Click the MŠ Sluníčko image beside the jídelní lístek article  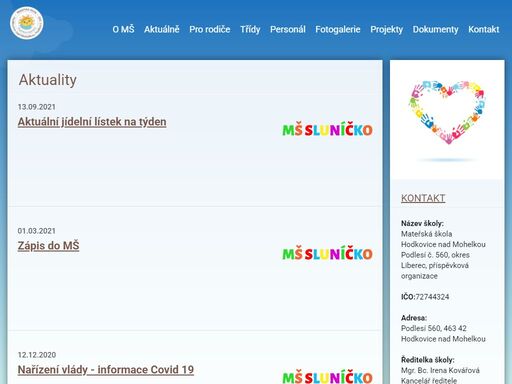[327, 129]
